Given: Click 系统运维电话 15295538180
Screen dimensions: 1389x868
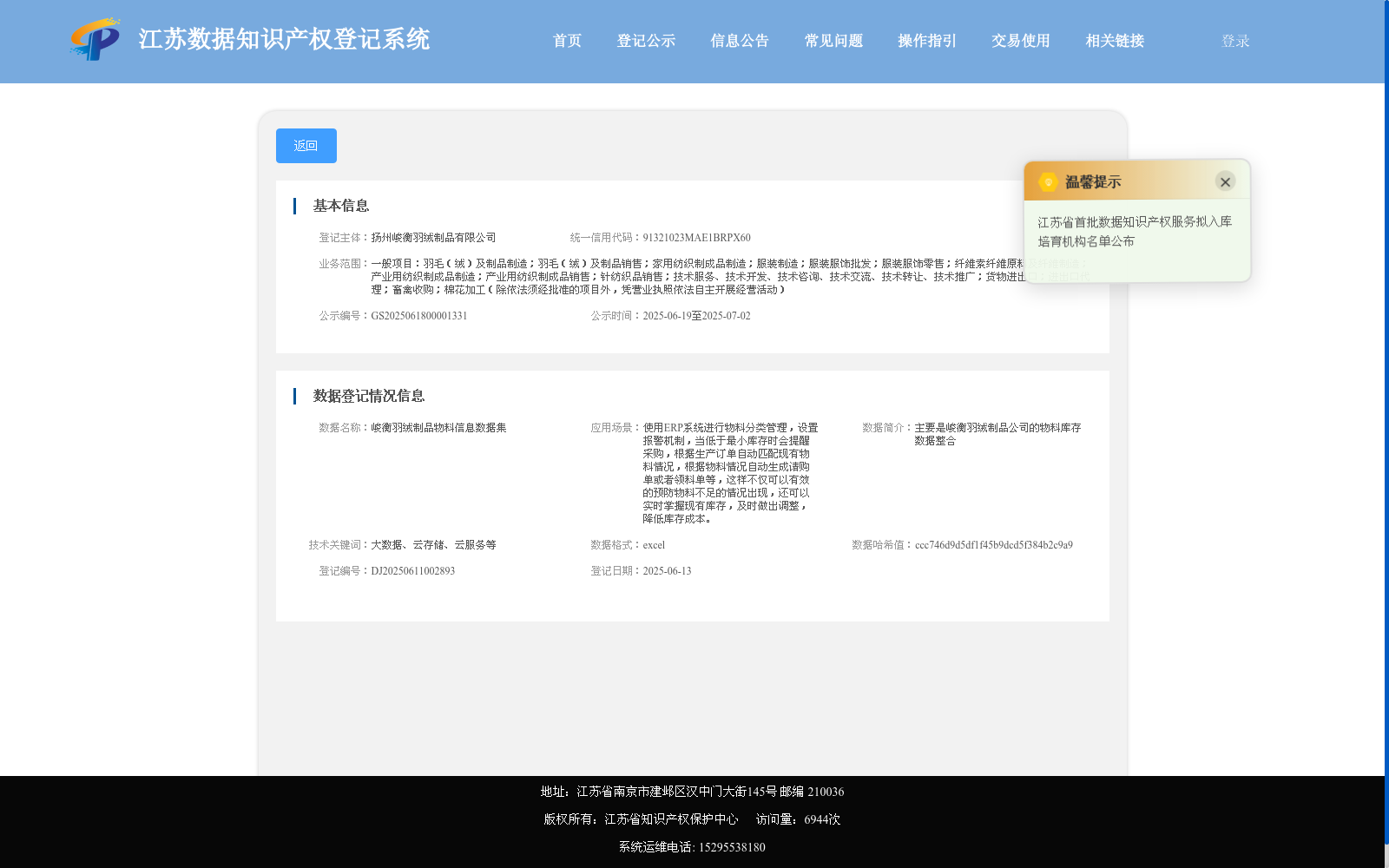Looking at the screenshot, I should pyautogui.click(x=692, y=847).
